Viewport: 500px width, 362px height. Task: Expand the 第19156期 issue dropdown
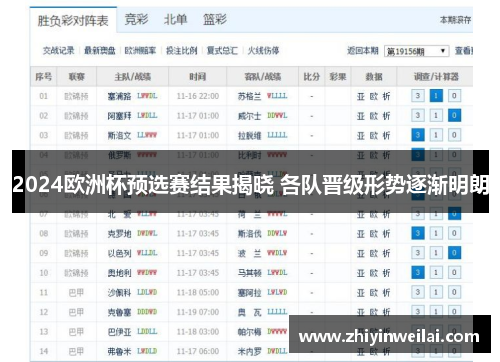416,51
